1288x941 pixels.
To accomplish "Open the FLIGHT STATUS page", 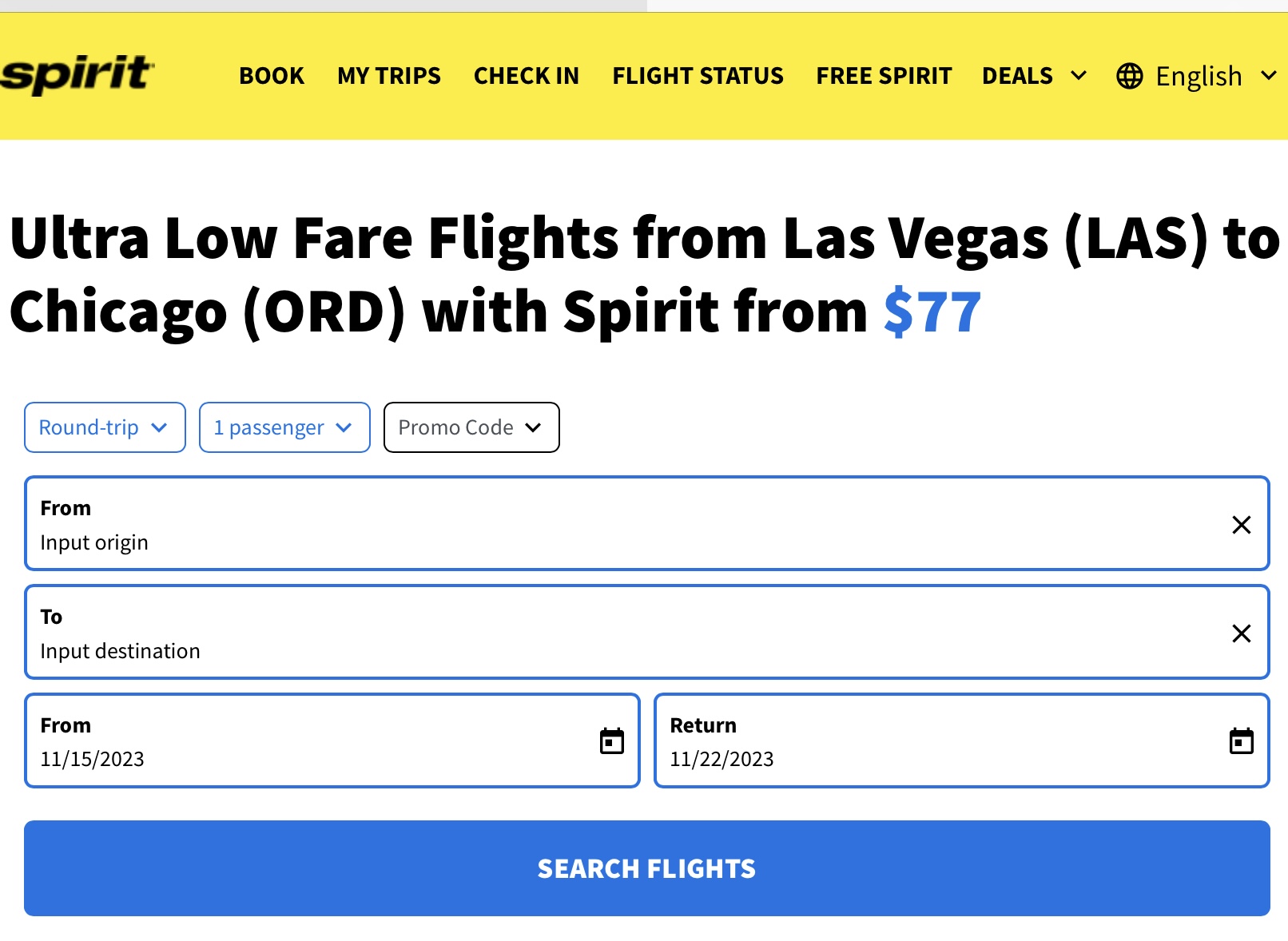I will point(698,76).
